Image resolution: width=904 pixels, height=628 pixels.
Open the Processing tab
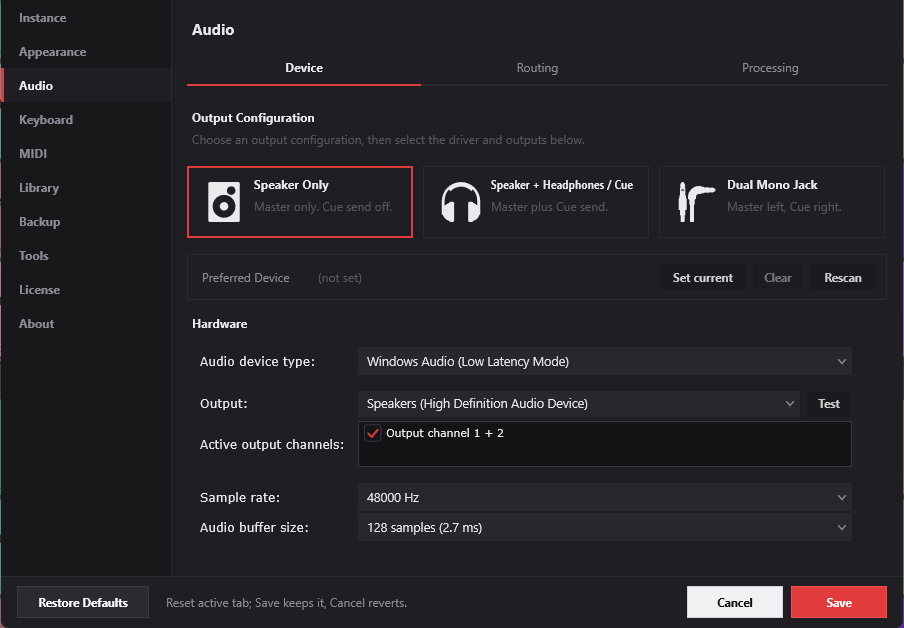[770, 68]
